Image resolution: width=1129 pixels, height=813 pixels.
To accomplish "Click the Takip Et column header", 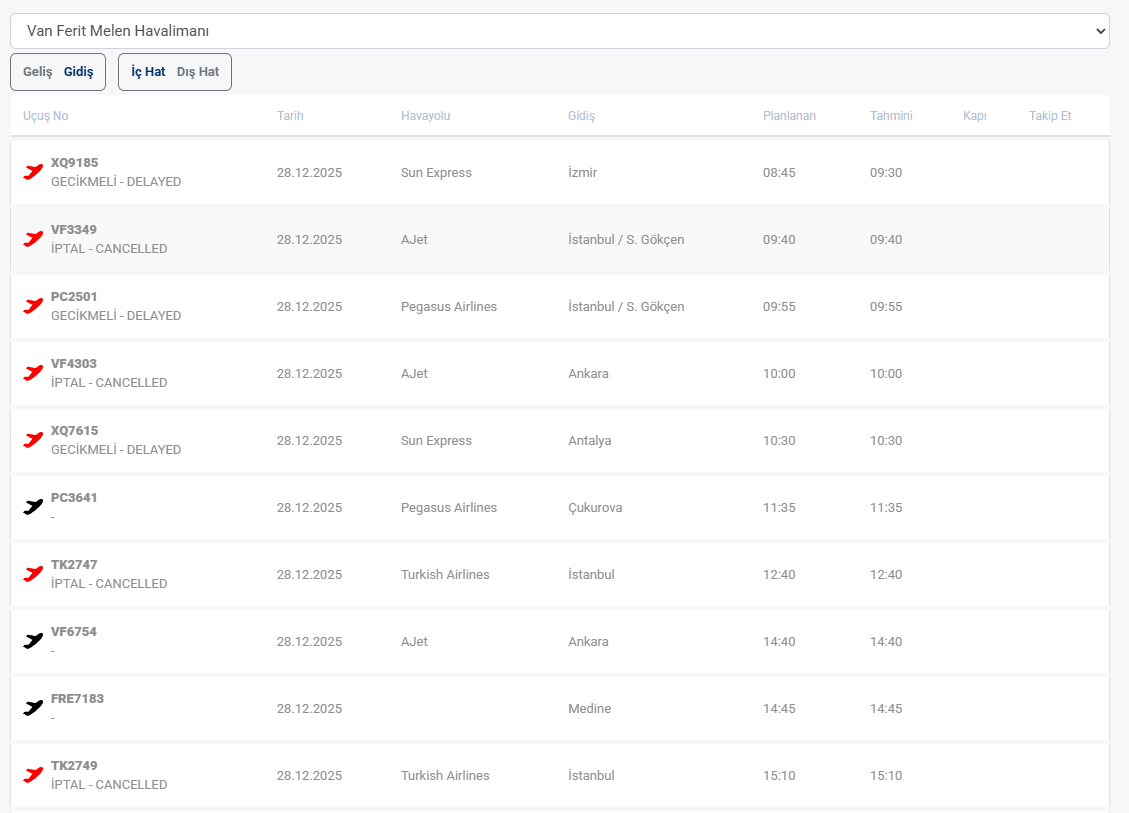I will pyautogui.click(x=1049, y=116).
